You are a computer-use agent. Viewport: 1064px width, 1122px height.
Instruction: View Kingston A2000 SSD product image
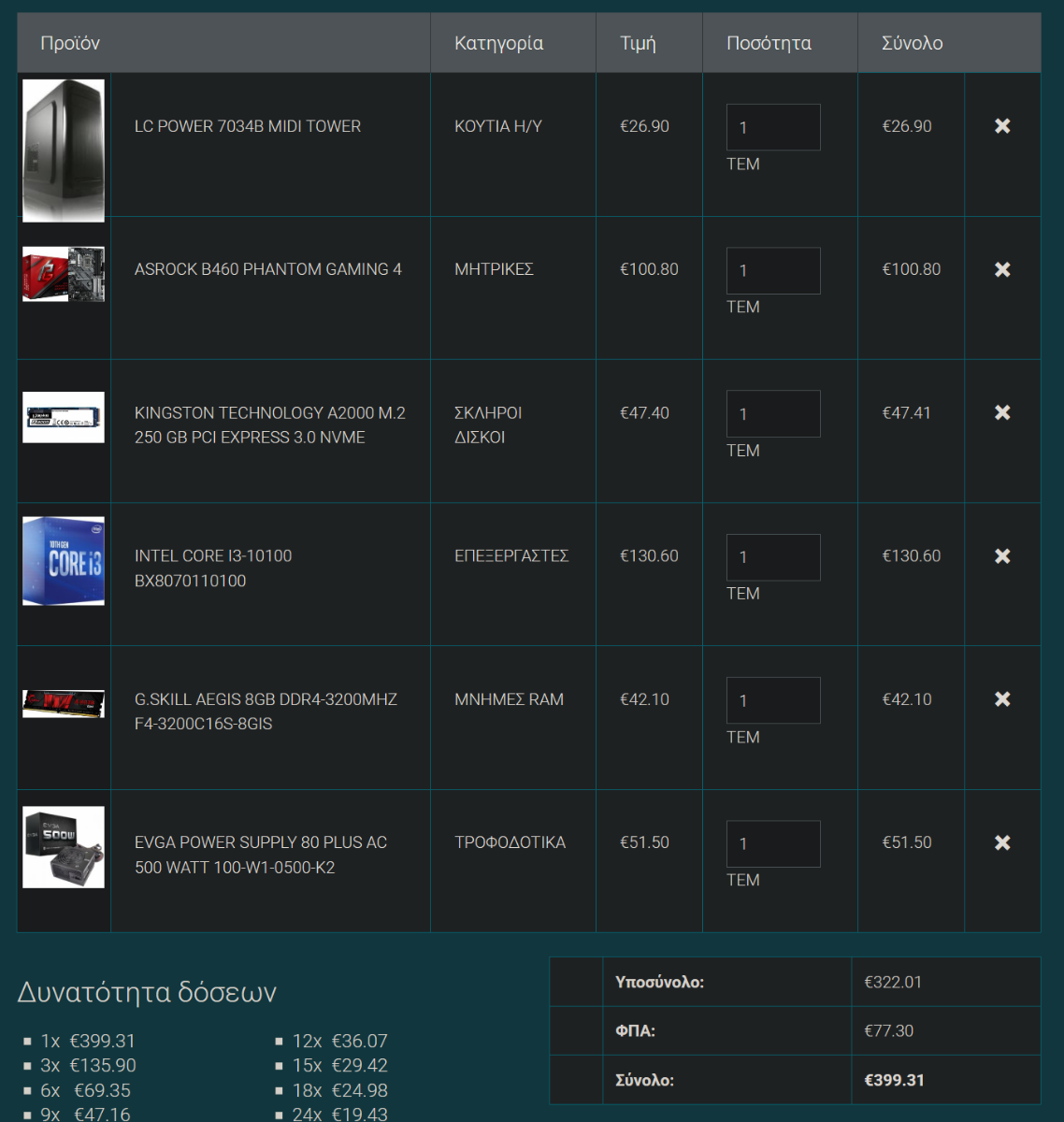[64, 417]
